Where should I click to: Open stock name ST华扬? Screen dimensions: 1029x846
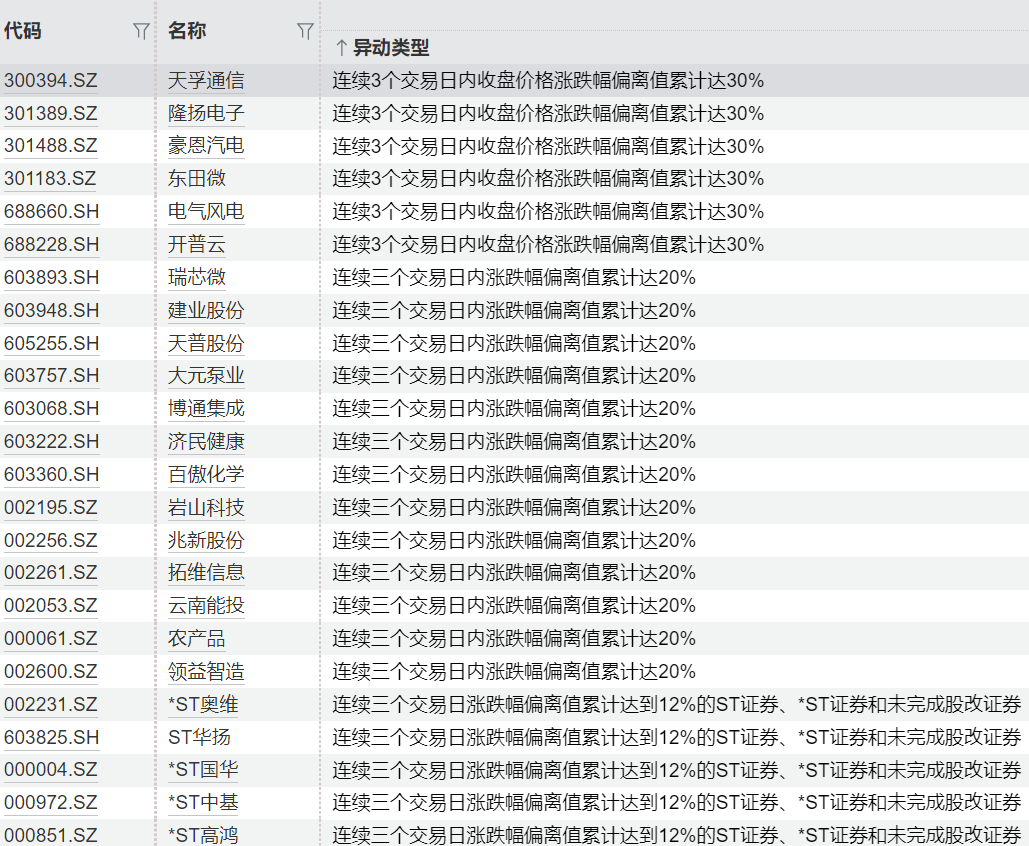point(200,737)
